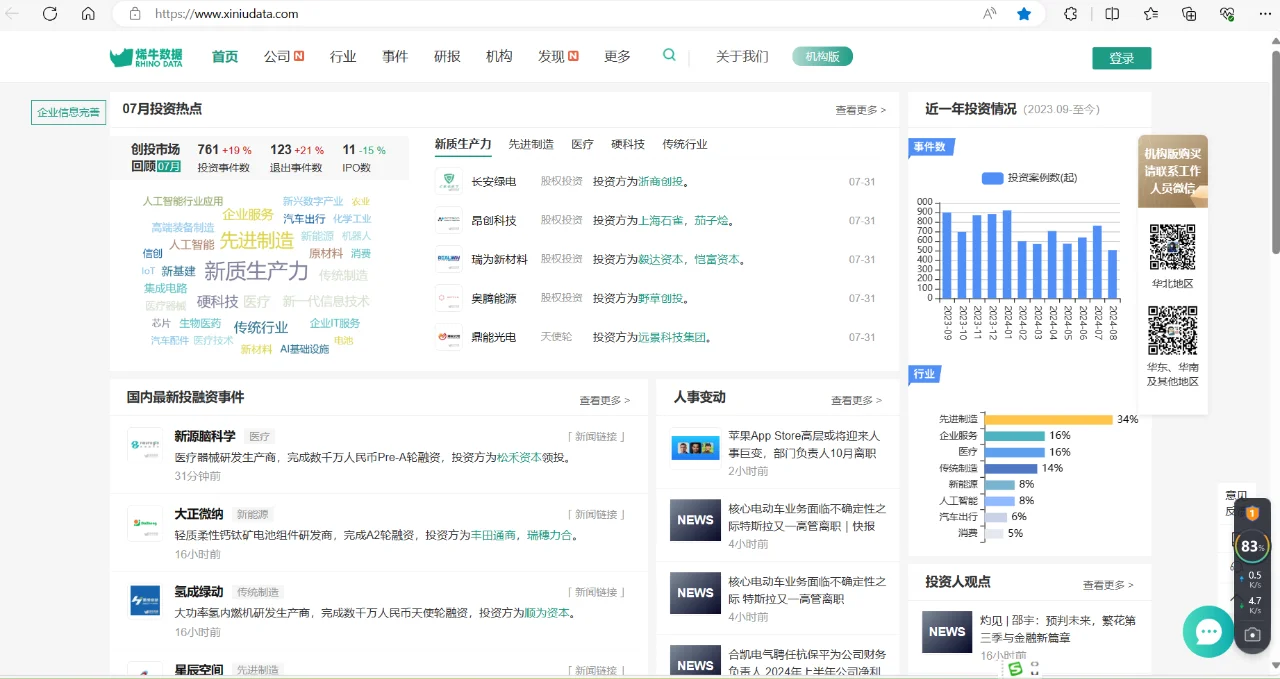The width and height of the screenshot is (1280, 679).
Task: Open the 更多 navigation menu
Action: [x=617, y=57]
